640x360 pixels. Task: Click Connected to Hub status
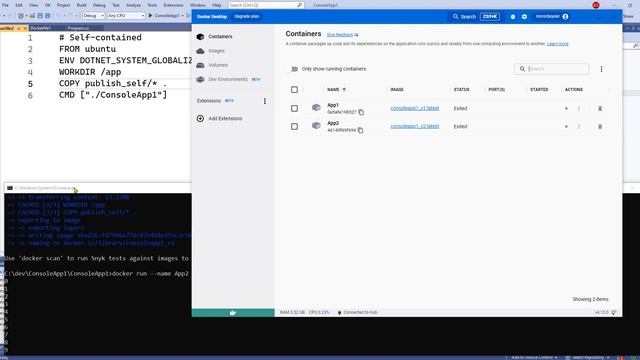357,313
